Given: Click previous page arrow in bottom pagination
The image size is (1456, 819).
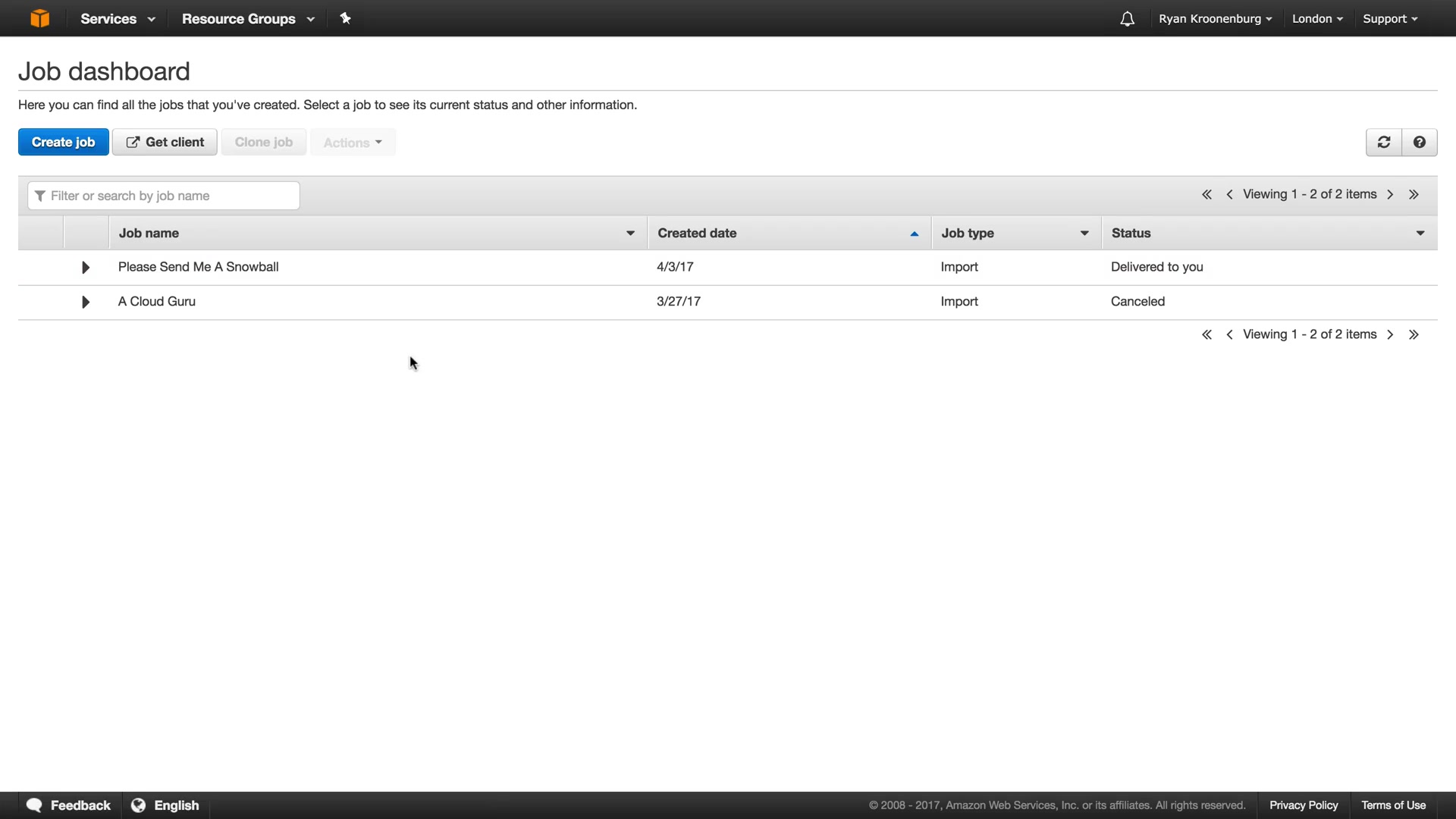Looking at the screenshot, I should point(1229,335).
